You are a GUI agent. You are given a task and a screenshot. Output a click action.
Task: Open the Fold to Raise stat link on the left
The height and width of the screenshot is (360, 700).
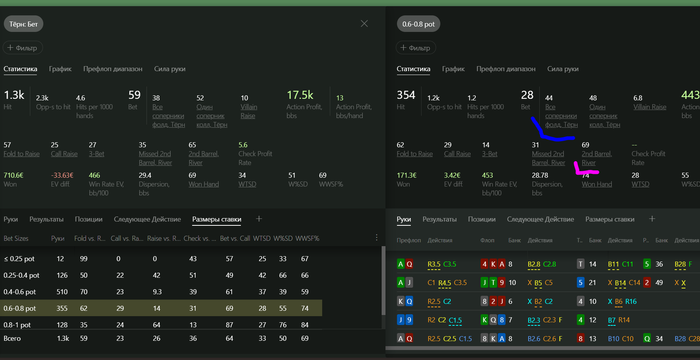(x=21, y=154)
